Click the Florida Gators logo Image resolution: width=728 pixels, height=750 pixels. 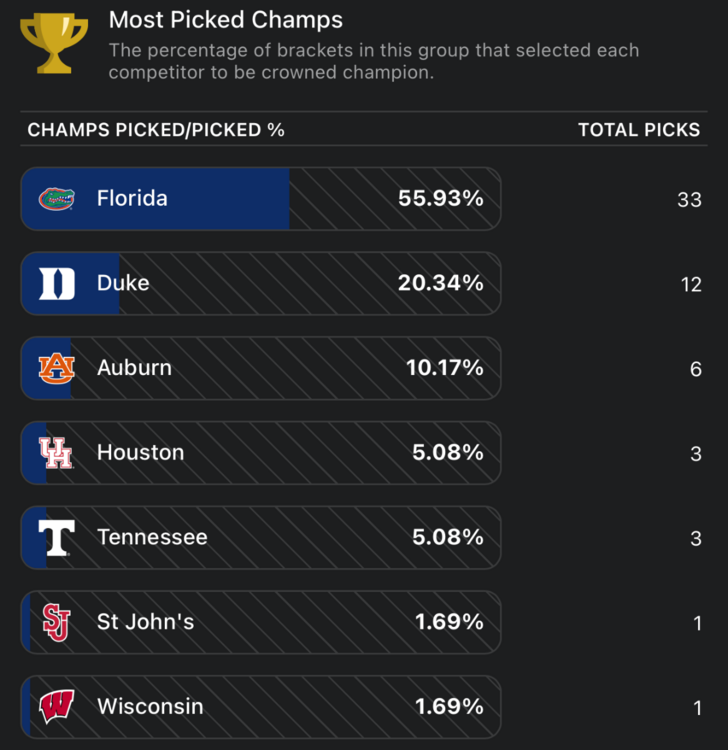click(x=56, y=199)
